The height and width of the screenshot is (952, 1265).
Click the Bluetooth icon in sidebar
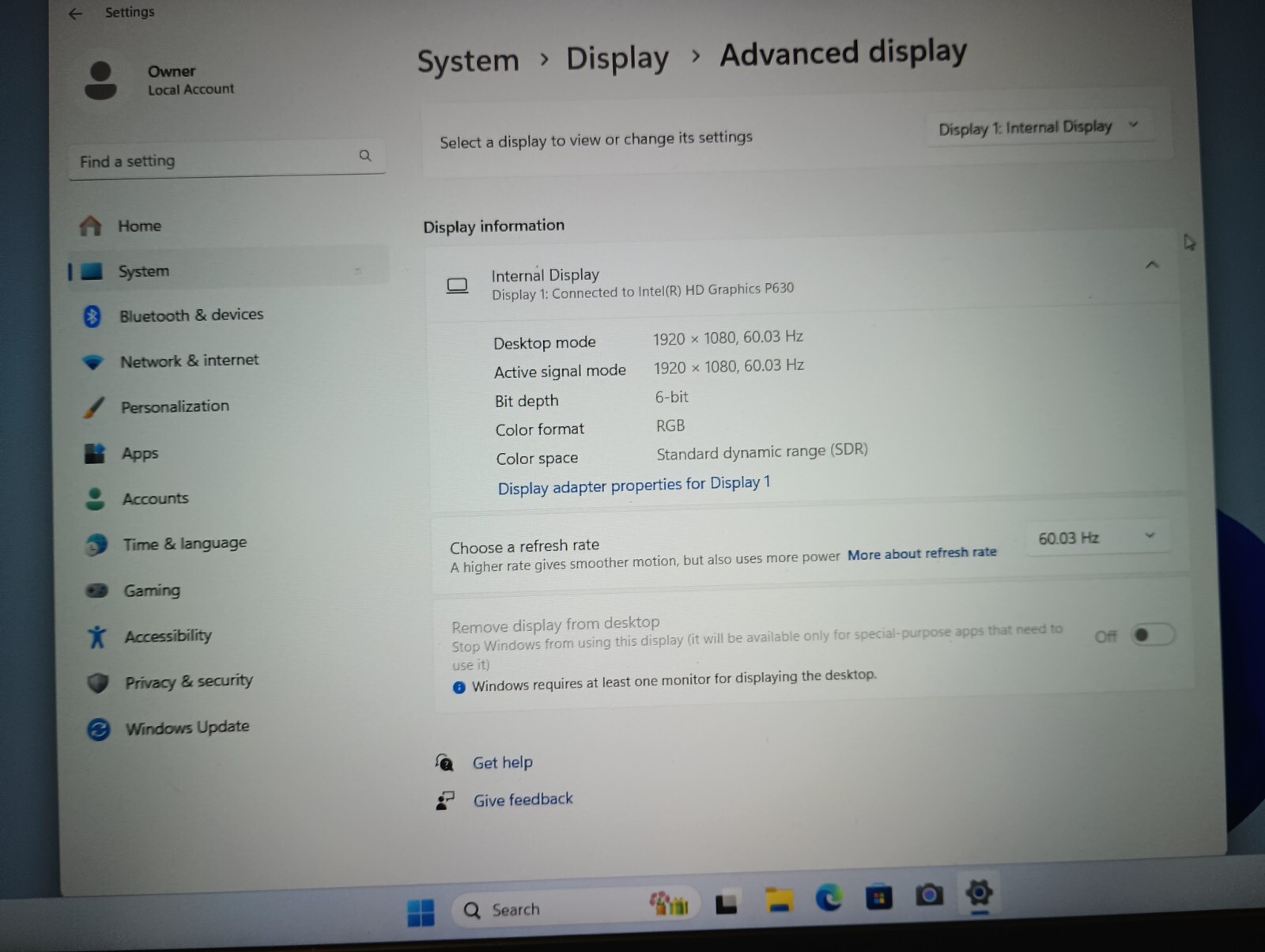[92, 316]
